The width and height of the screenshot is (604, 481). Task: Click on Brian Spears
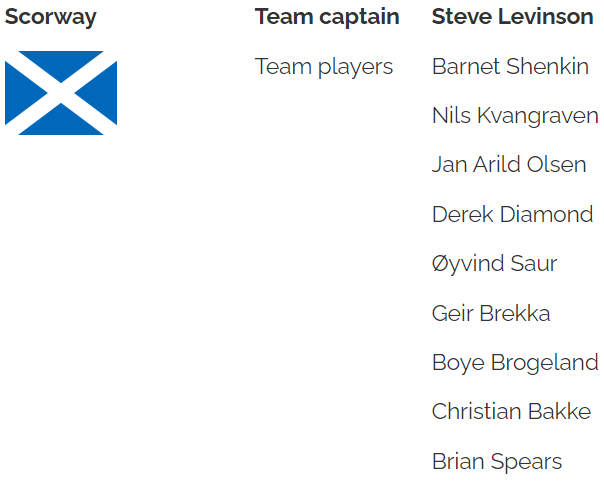[x=497, y=461]
